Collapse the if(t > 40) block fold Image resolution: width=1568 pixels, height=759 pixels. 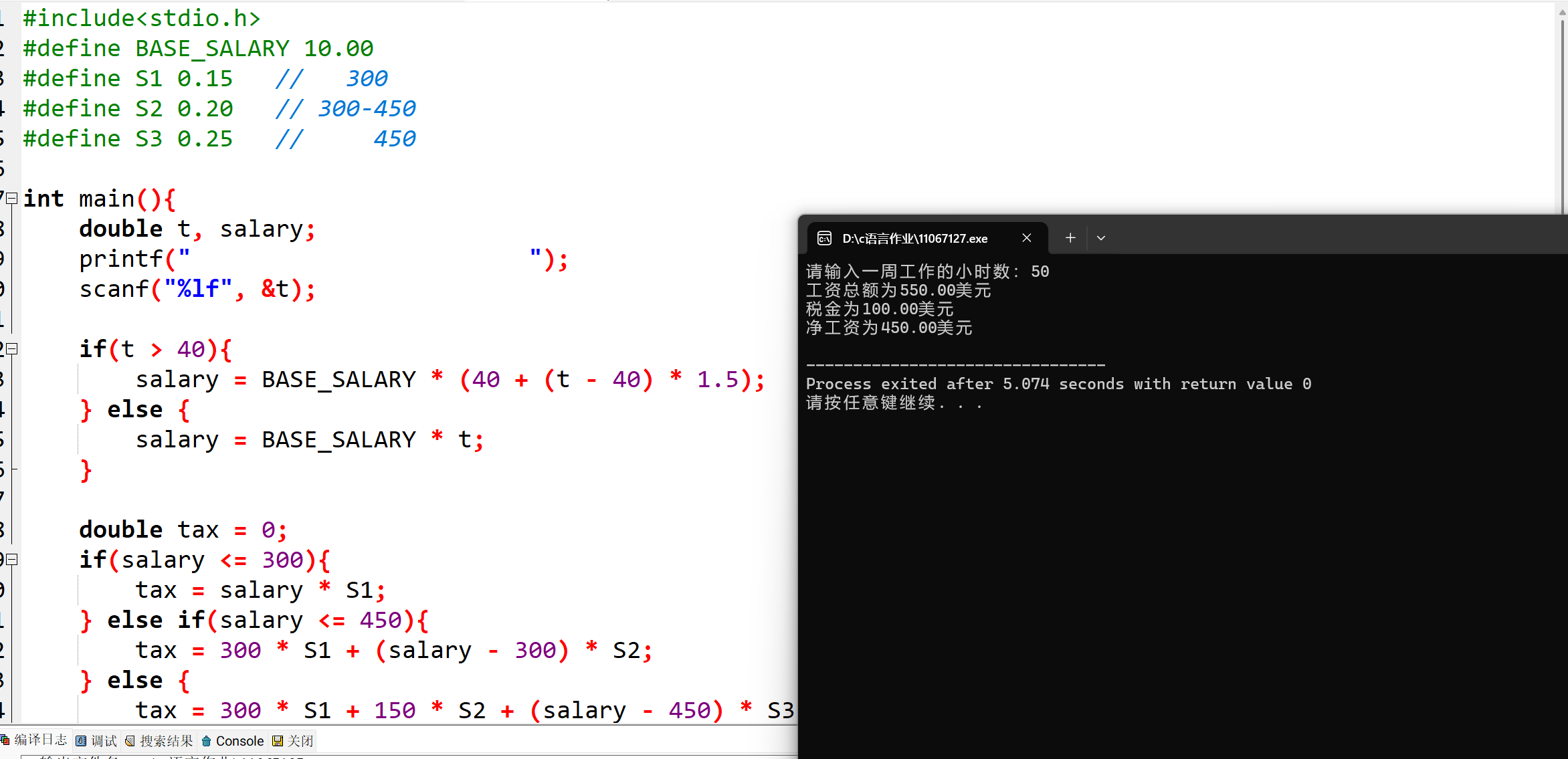point(11,349)
